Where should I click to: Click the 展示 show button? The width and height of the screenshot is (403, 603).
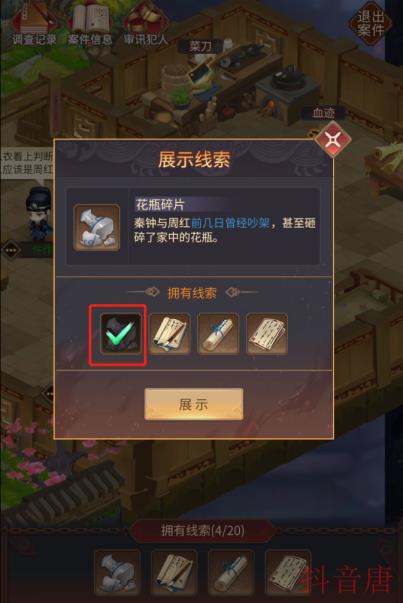click(x=193, y=404)
